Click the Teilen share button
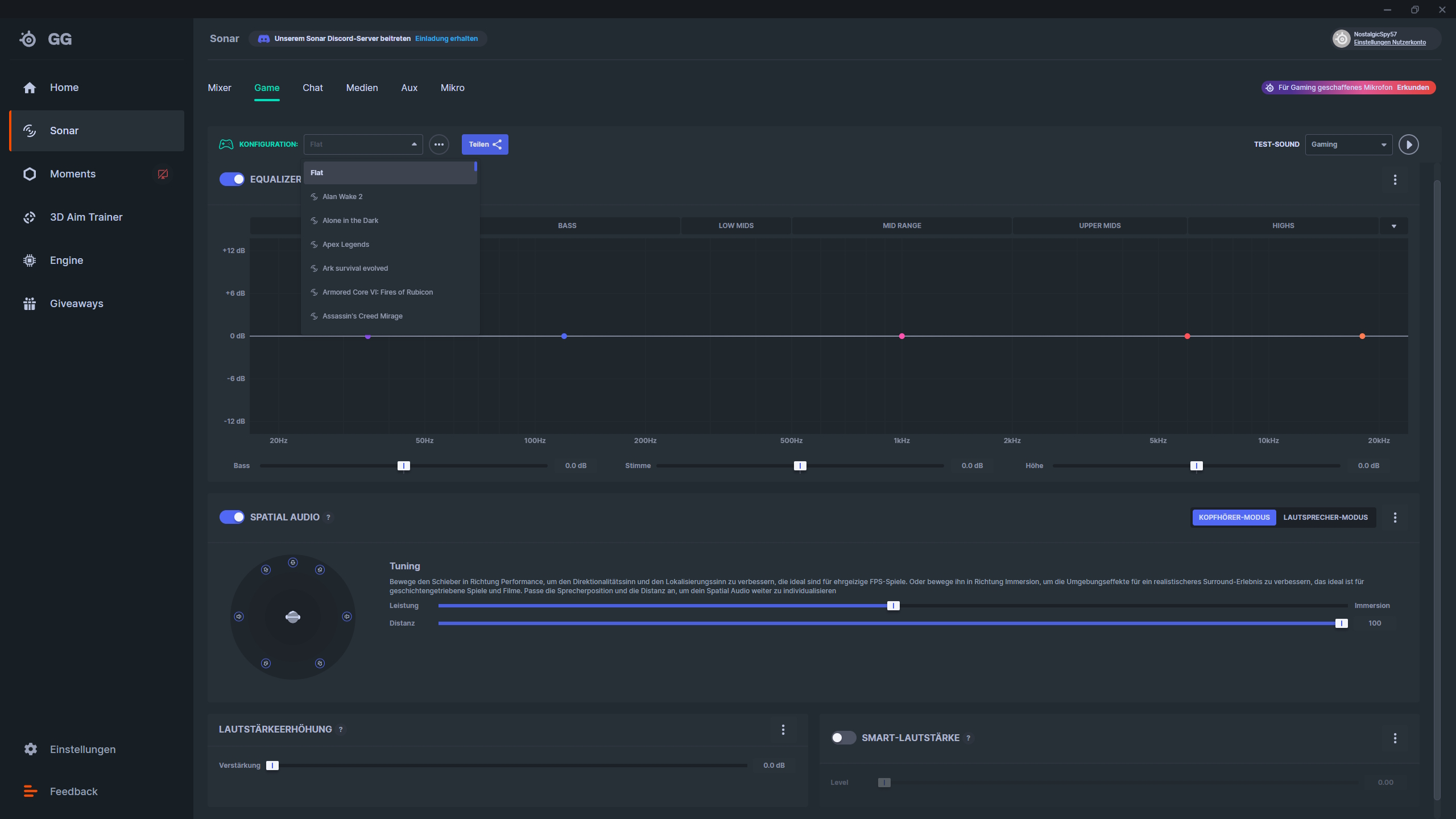1456x819 pixels. tap(485, 144)
